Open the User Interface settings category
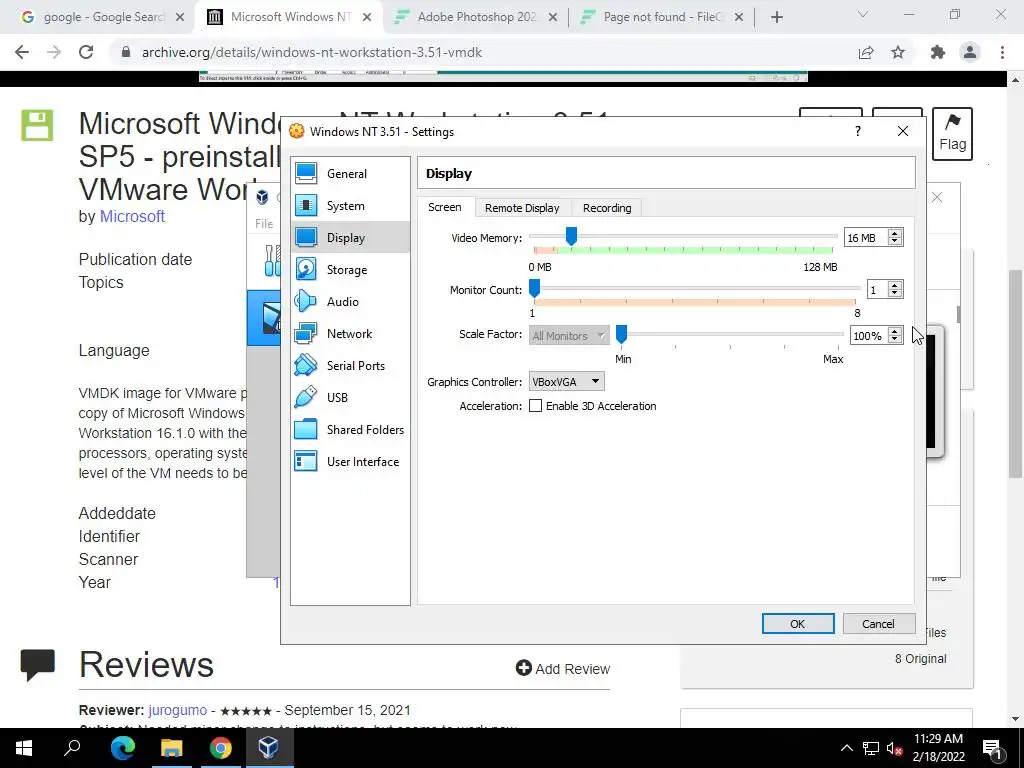 [350, 462]
